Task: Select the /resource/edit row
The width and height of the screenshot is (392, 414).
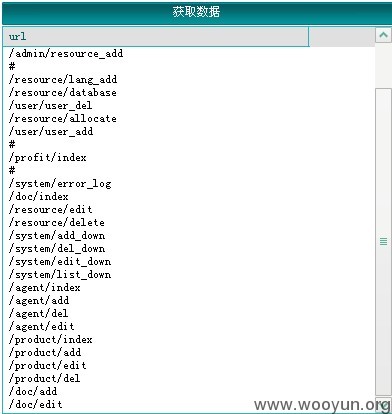Action: coord(51,210)
